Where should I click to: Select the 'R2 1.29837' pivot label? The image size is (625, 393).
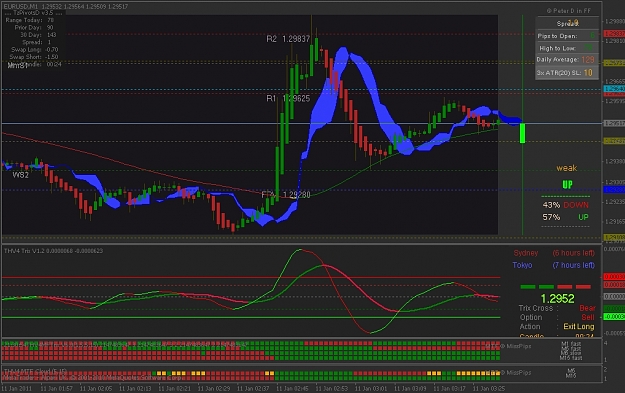point(288,39)
